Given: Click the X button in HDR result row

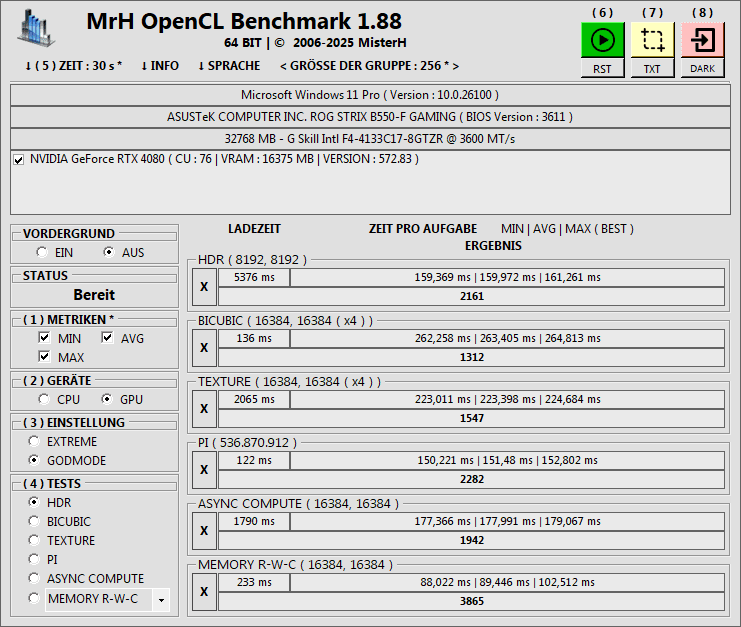Looking at the screenshot, I should 204,287.
